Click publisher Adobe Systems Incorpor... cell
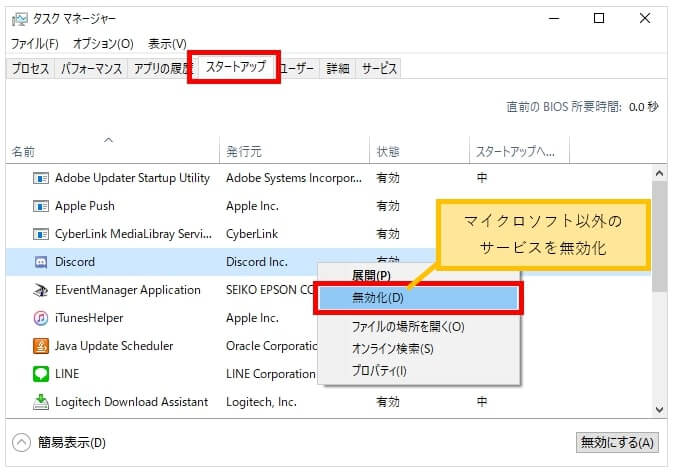The height and width of the screenshot is (472, 674). point(294,178)
